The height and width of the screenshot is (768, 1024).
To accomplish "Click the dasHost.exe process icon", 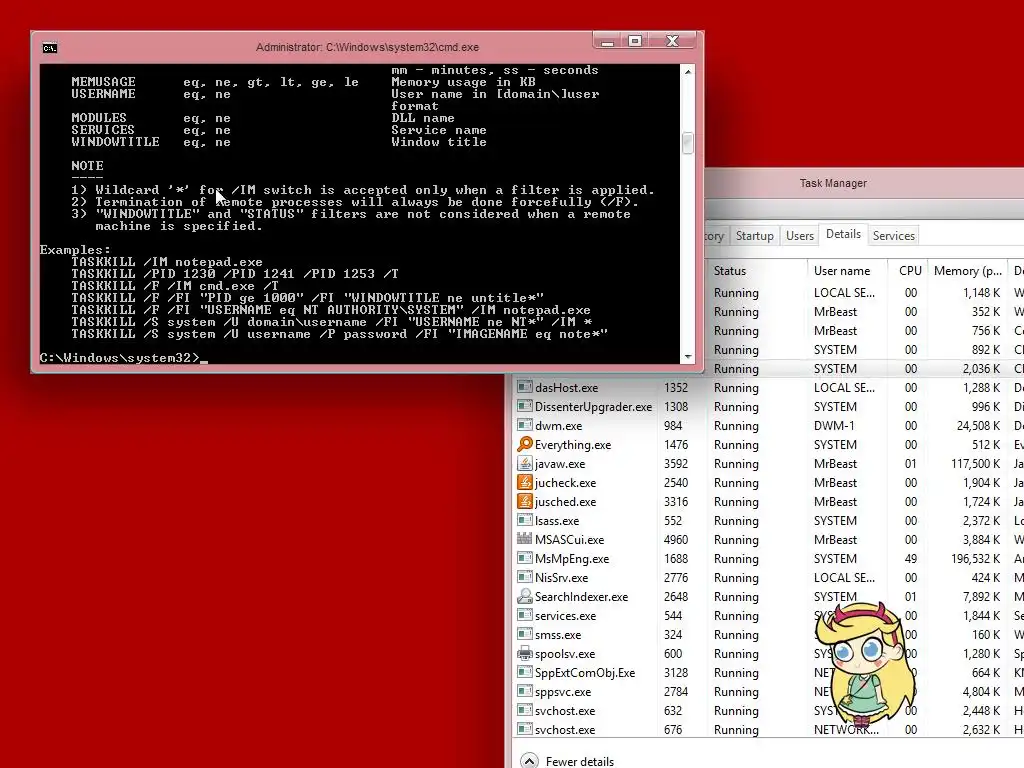I will coord(524,387).
